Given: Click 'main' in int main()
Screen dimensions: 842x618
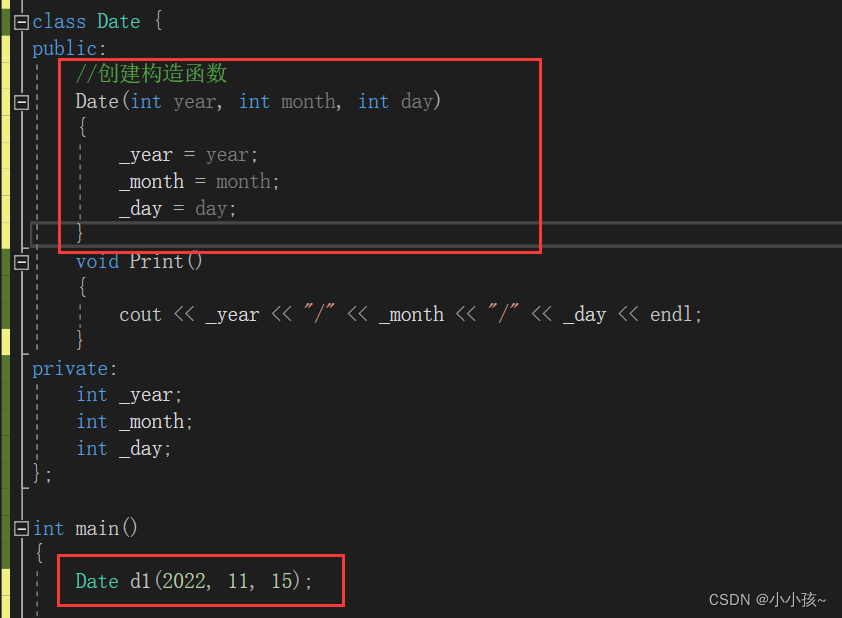Looking at the screenshot, I should [x=97, y=529].
